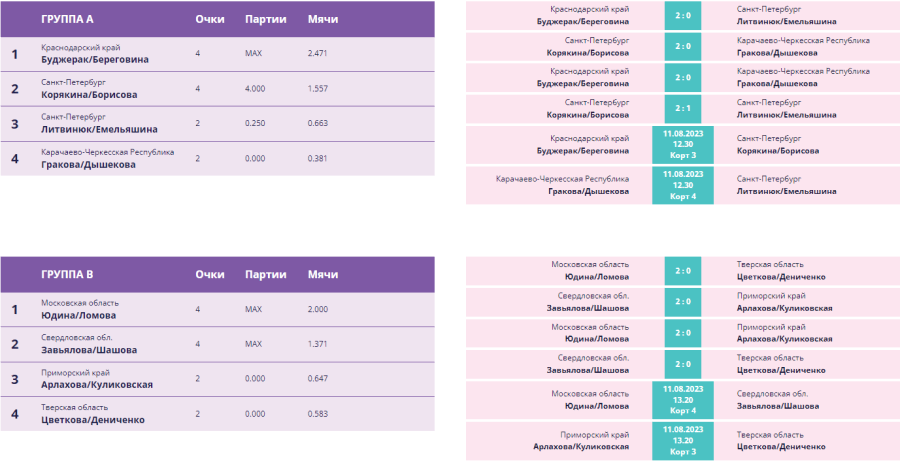
Task: Click the ГРУППА B table header
Action: tap(68, 274)
